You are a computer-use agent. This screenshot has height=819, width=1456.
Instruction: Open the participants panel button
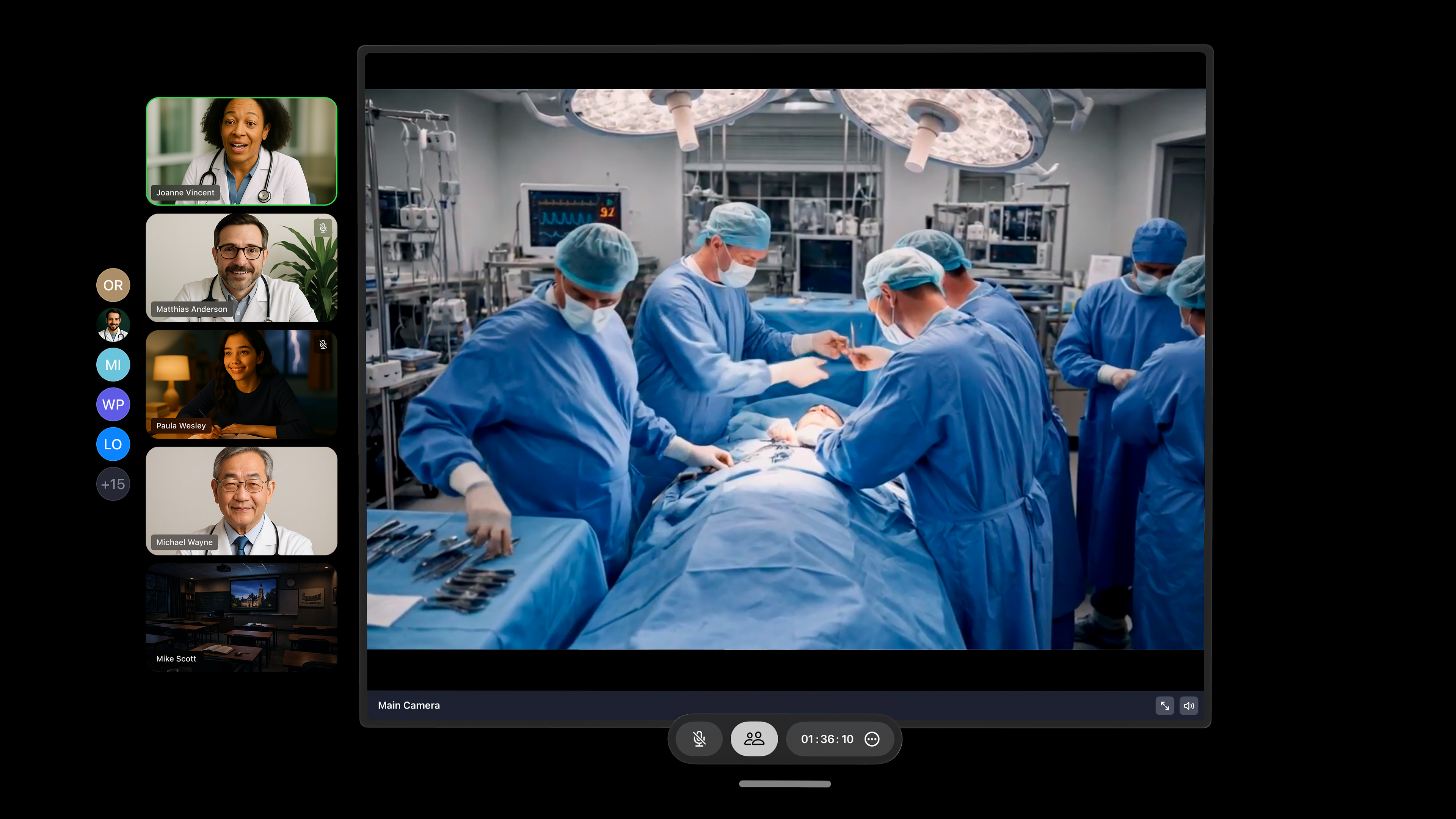[754, 739]
